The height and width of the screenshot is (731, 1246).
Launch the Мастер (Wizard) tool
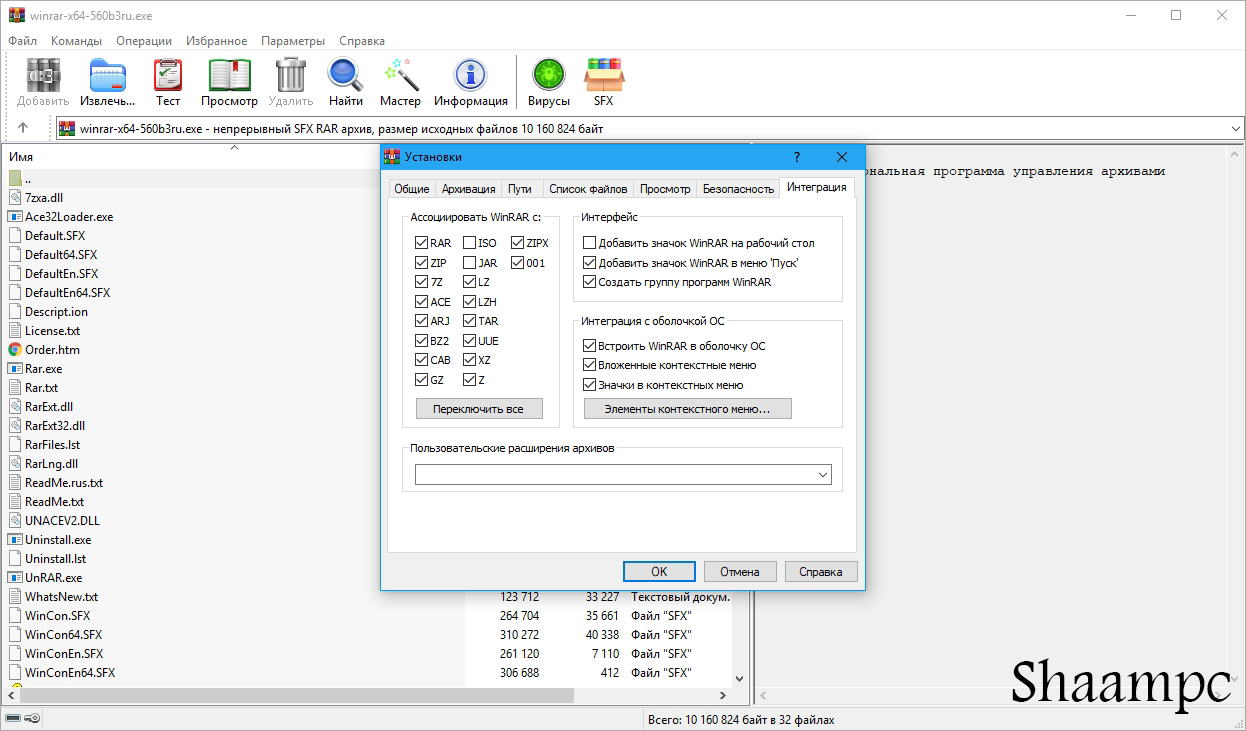click(400, 80)
